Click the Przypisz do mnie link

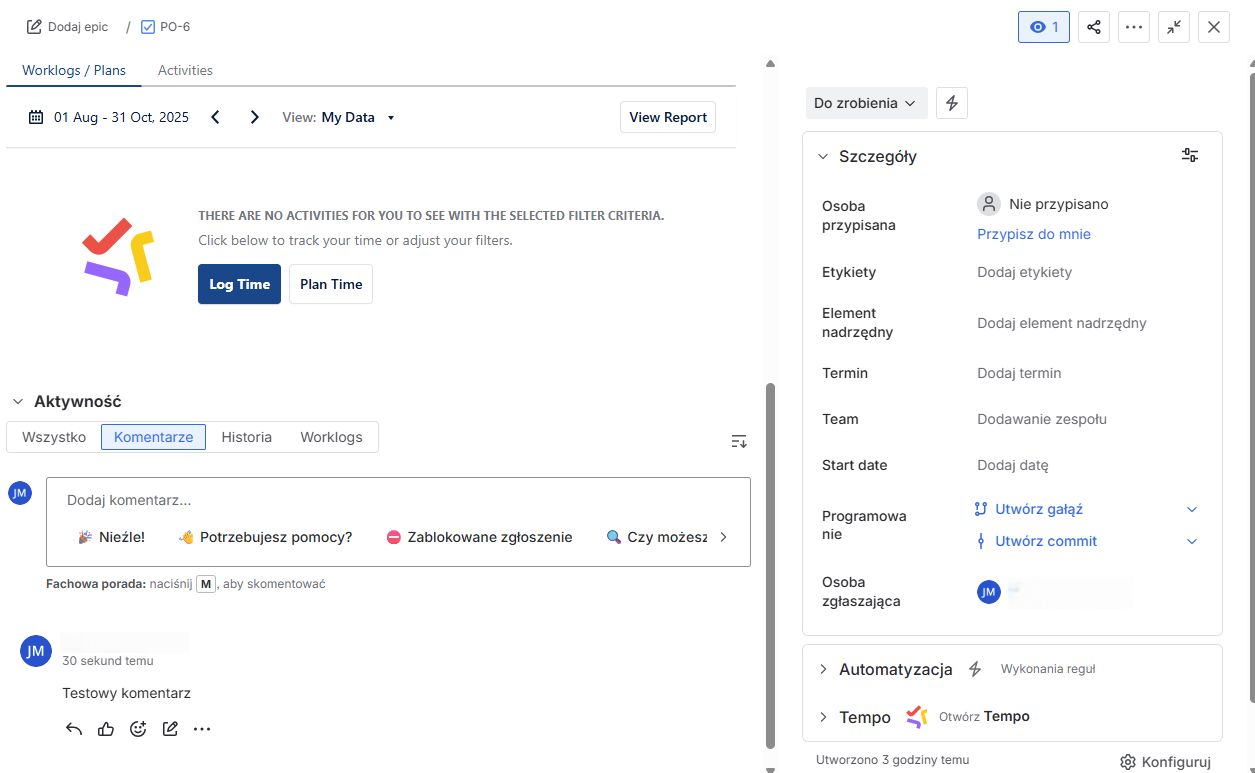[x=1033, y=234]
